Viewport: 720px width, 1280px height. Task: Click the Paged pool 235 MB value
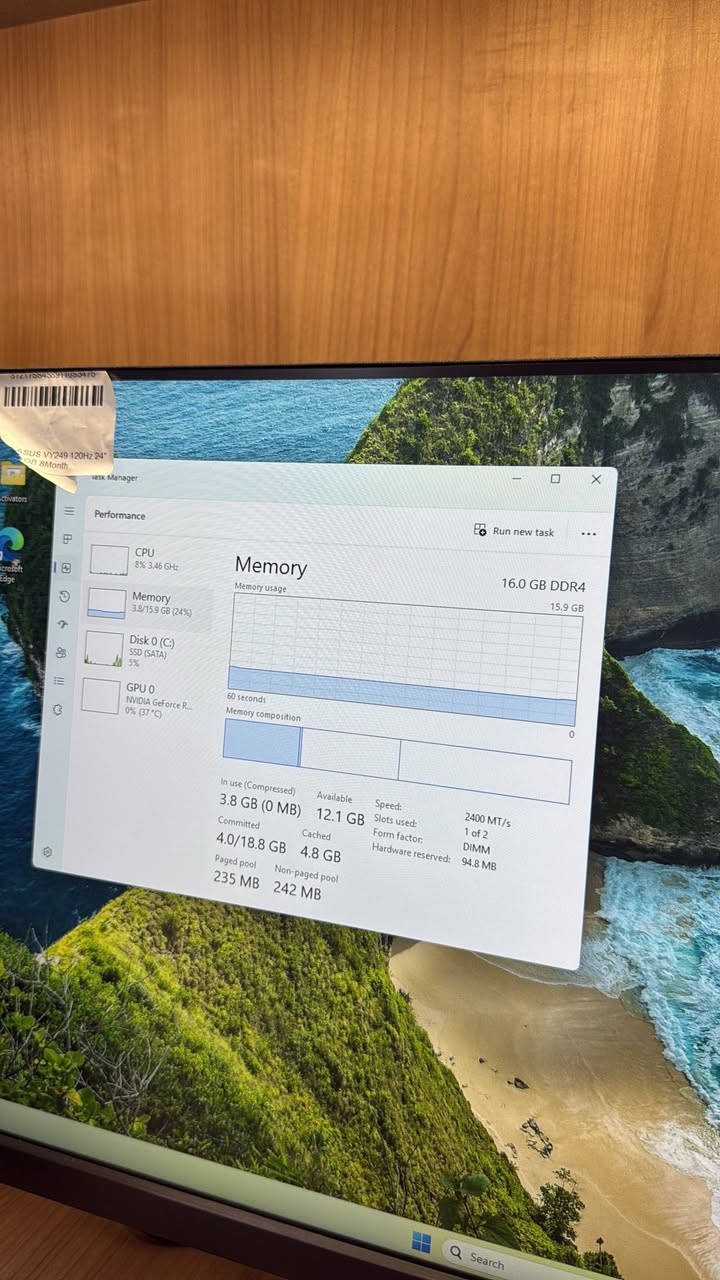click(x=236, y=879)
